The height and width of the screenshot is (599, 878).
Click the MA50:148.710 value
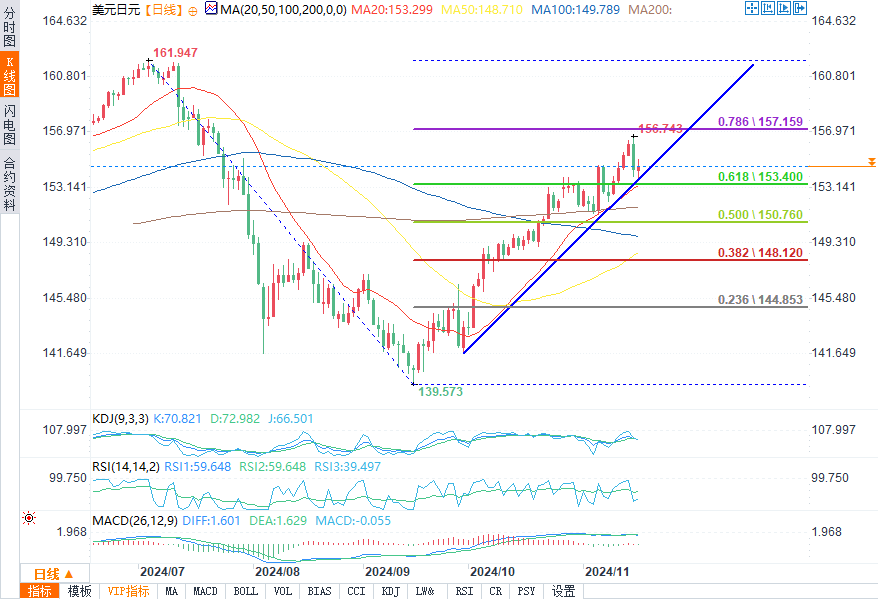point(482,10)
